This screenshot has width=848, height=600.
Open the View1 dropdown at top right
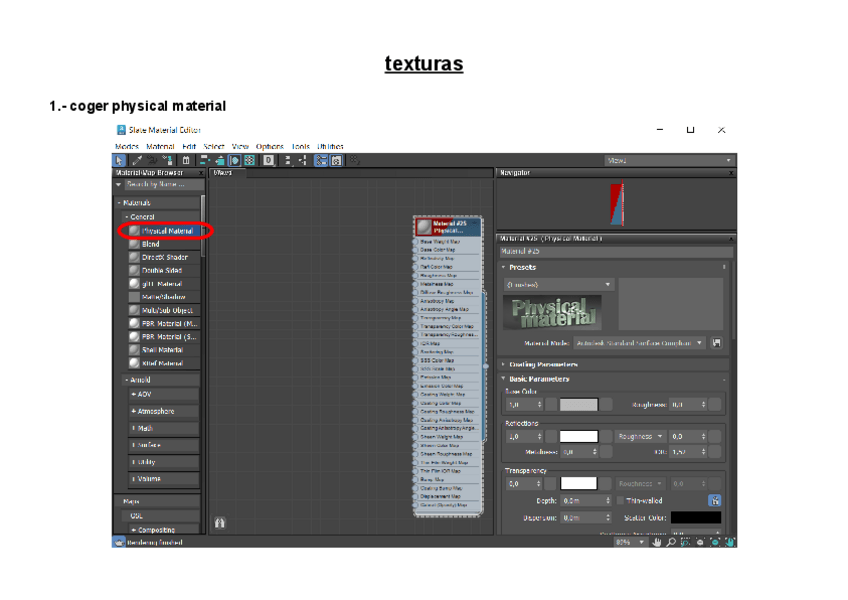pos(669,160)
